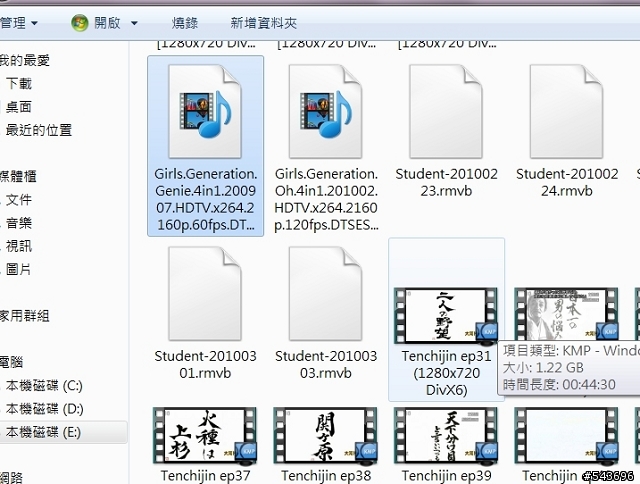Select 網路 in navigation pane
The height and width of the screenshot is (484, 640).
point(11,477)
